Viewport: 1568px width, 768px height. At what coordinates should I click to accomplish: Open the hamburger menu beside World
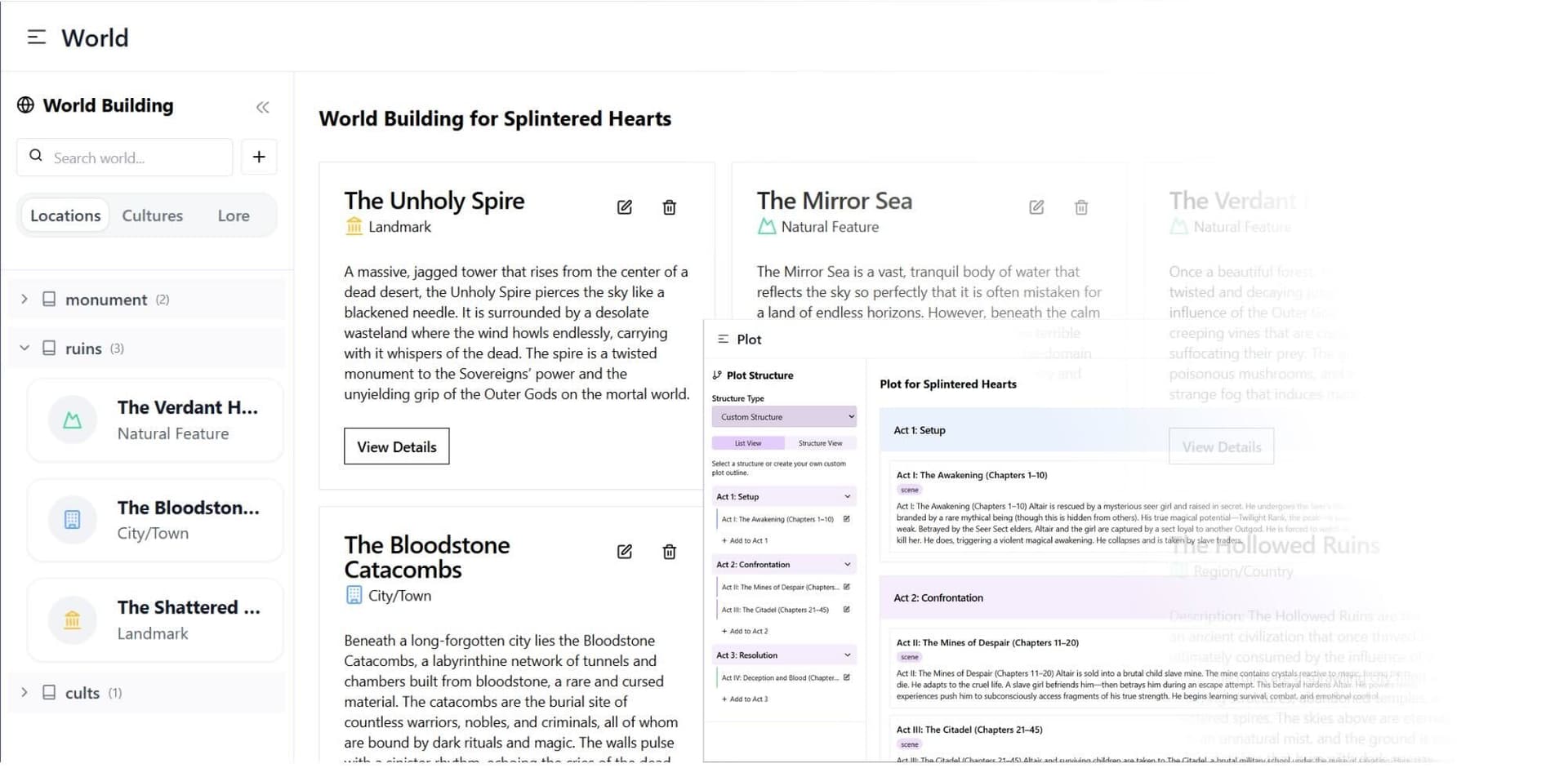coord(37,38)
